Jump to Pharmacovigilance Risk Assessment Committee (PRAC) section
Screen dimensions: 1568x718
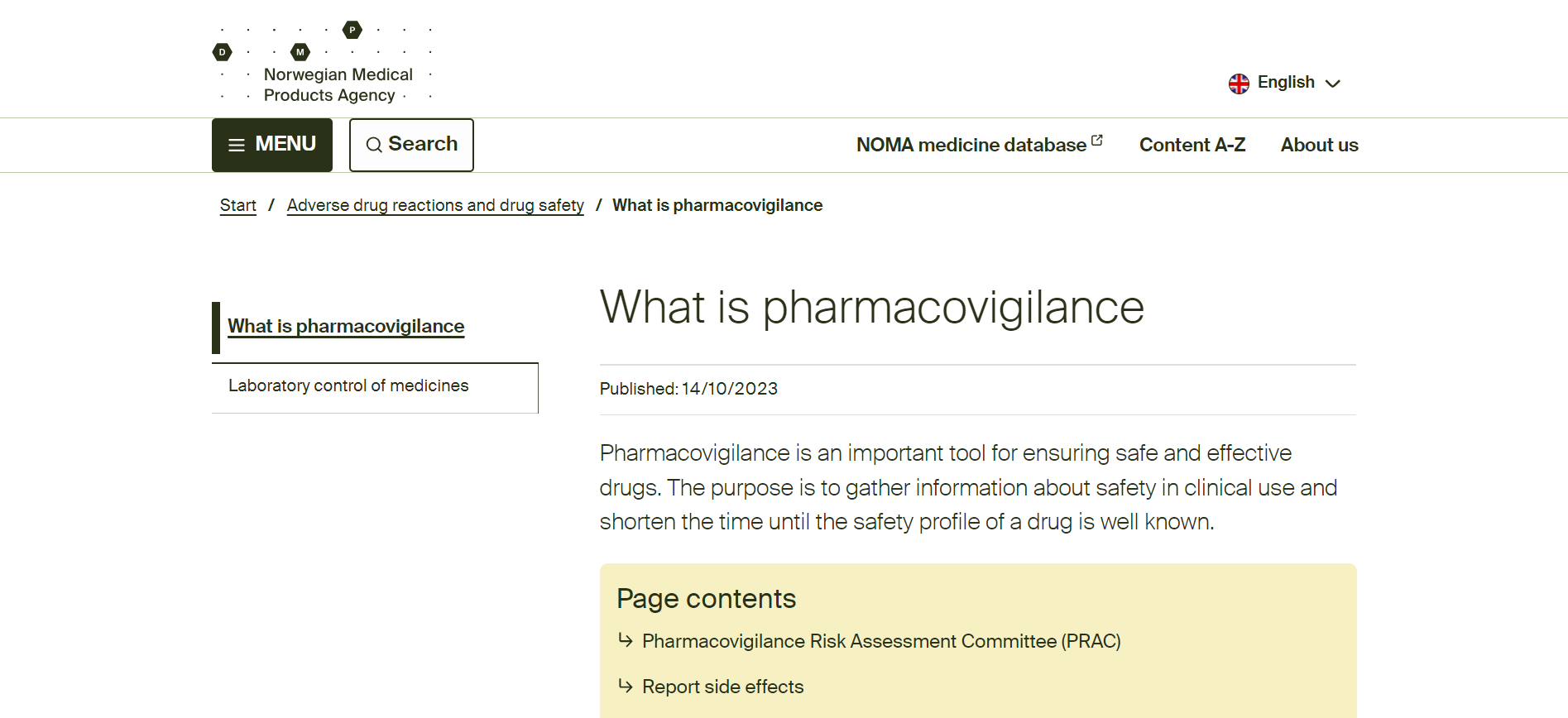pos(881,641)
